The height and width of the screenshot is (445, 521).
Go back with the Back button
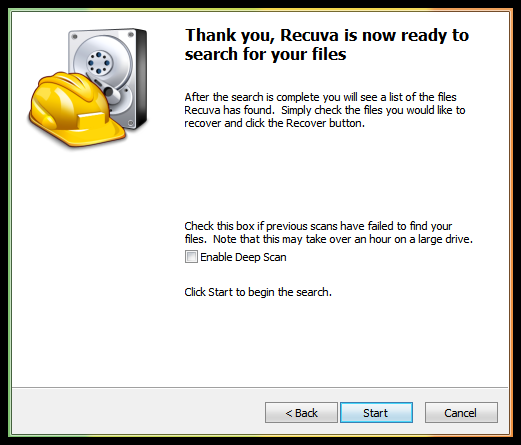(301, 413)
